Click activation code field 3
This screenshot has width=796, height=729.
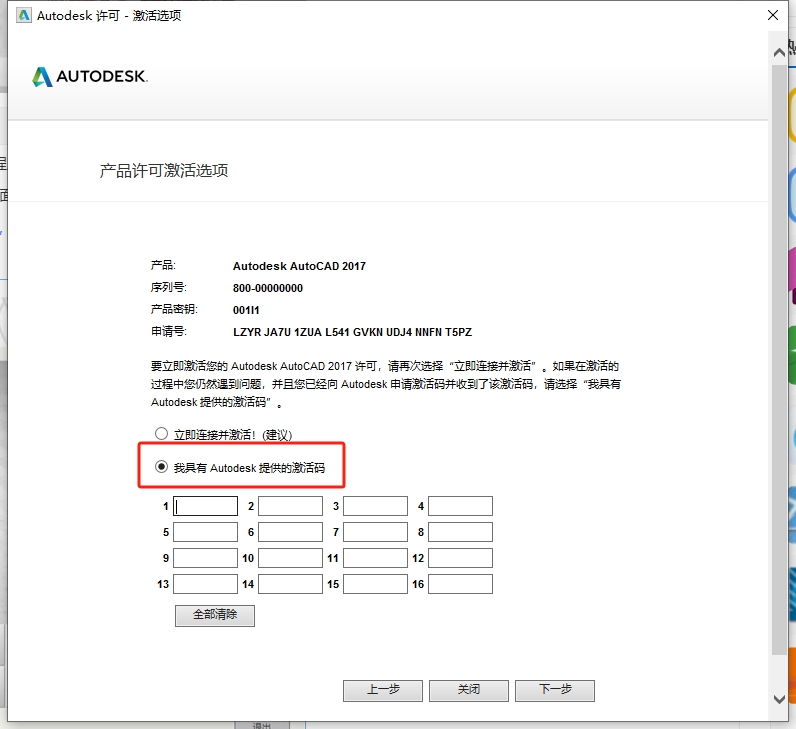pos(375,506)
